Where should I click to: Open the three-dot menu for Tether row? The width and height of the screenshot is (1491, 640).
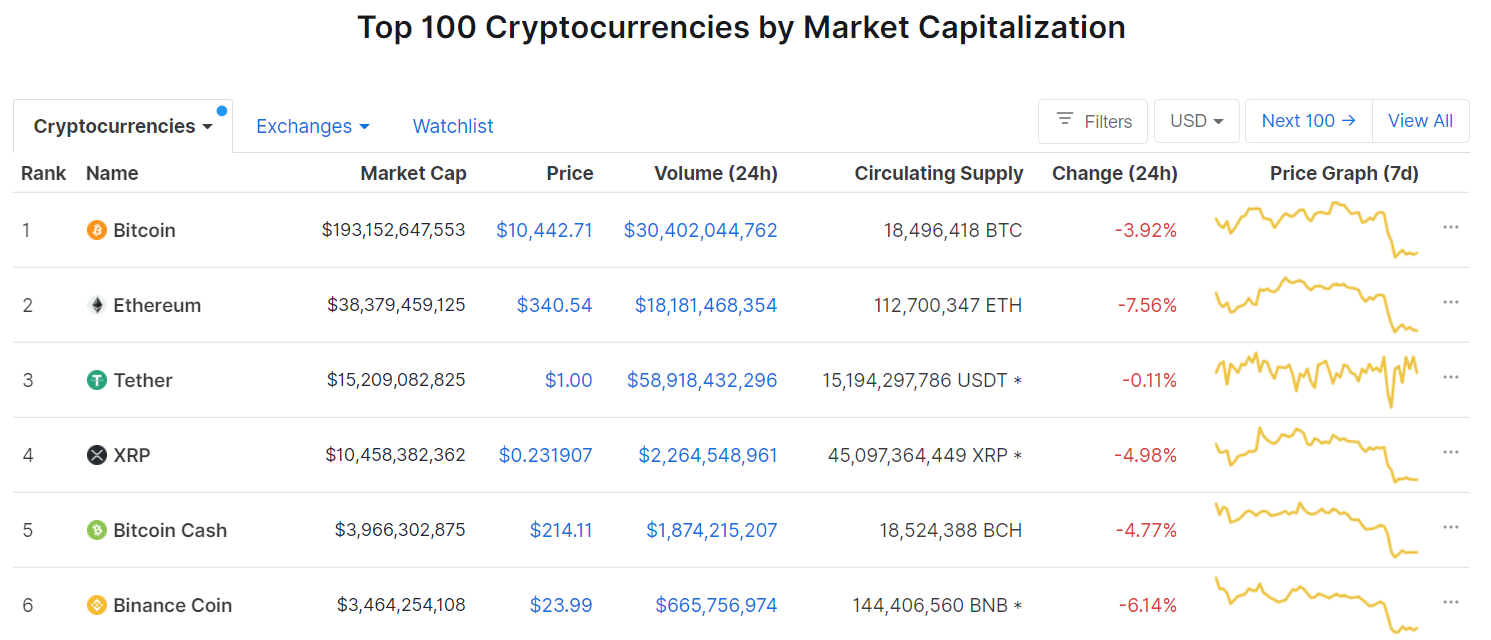point(1451,378)
